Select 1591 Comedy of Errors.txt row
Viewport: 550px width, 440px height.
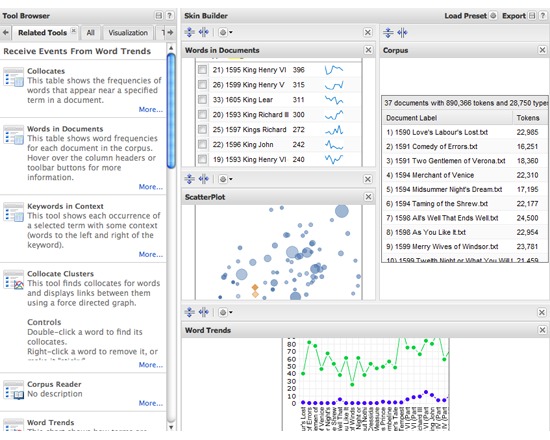465,147
